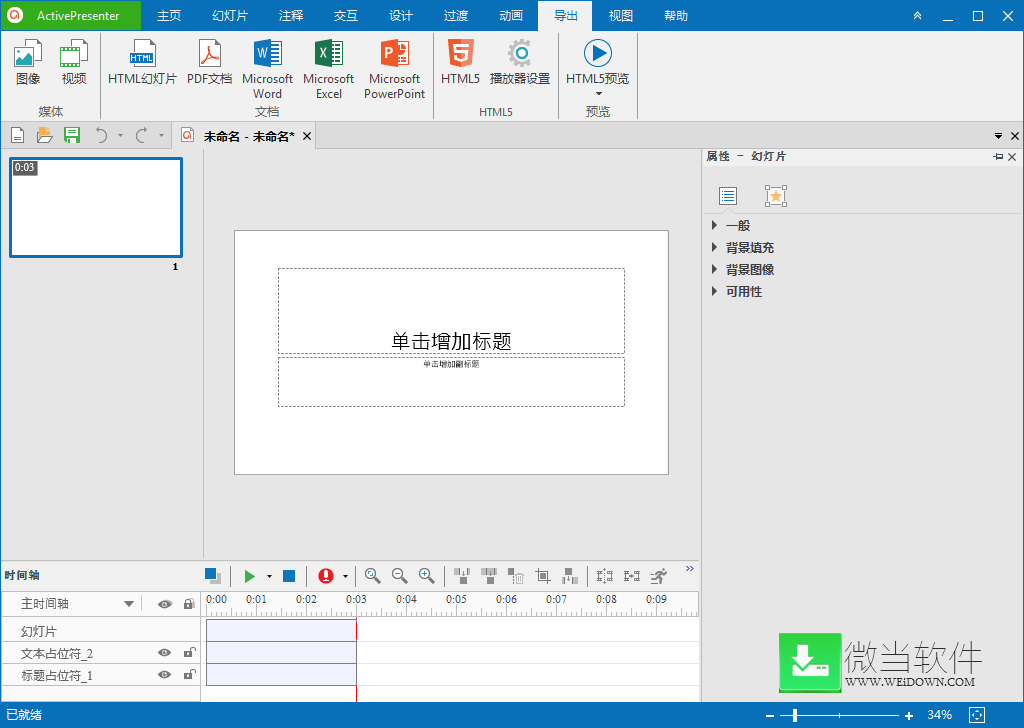
Task: Expand 可用性 section
Action: click(x=714, y=291)
